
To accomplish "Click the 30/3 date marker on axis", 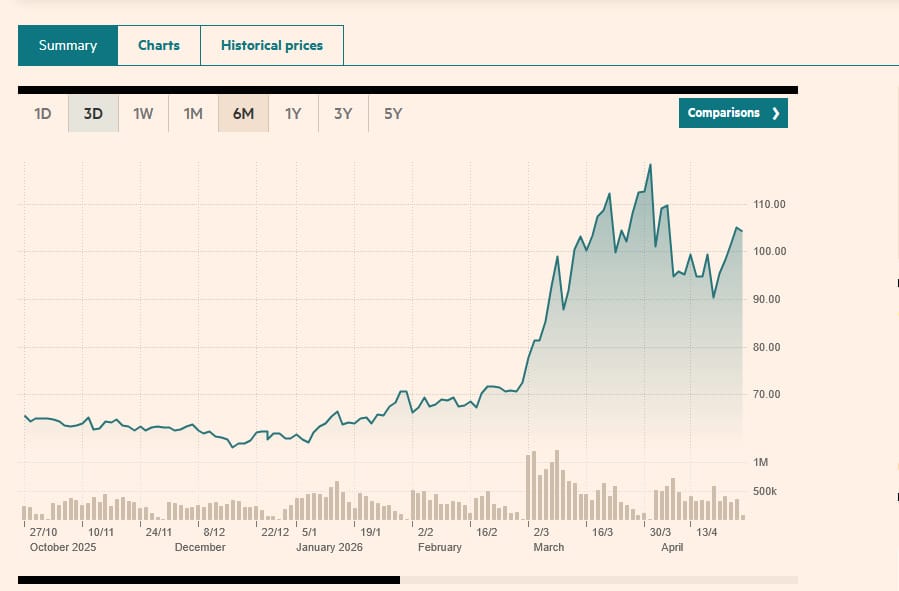I will pos(659,532).
